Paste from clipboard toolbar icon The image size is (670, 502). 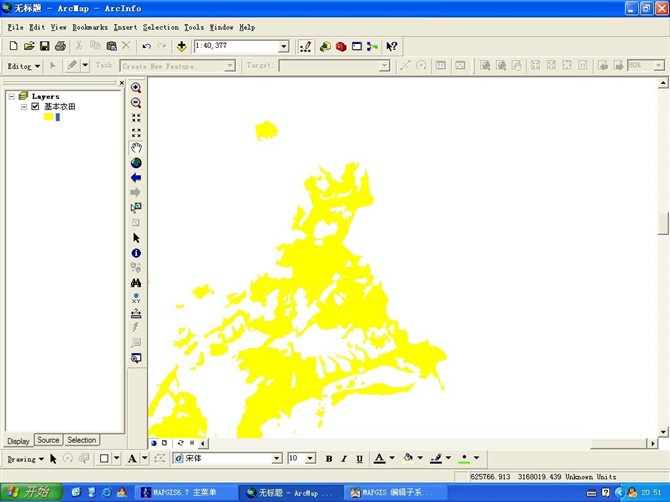point(111,46)
